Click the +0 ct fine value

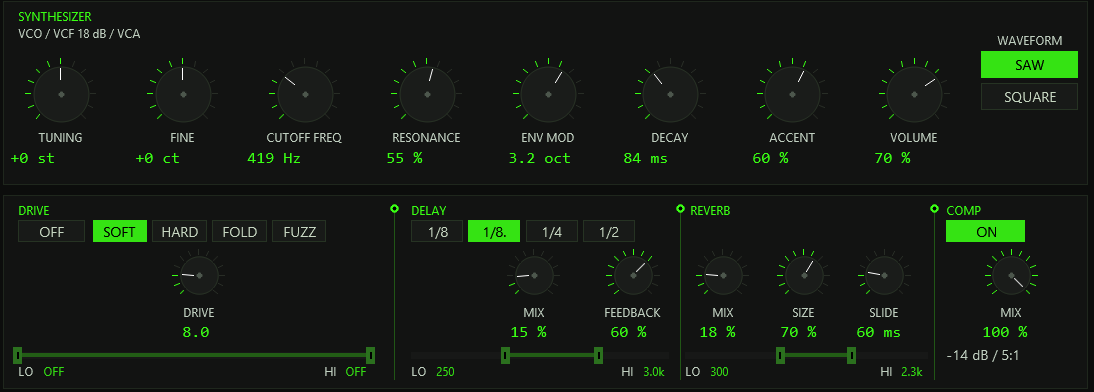click(157, 158)
